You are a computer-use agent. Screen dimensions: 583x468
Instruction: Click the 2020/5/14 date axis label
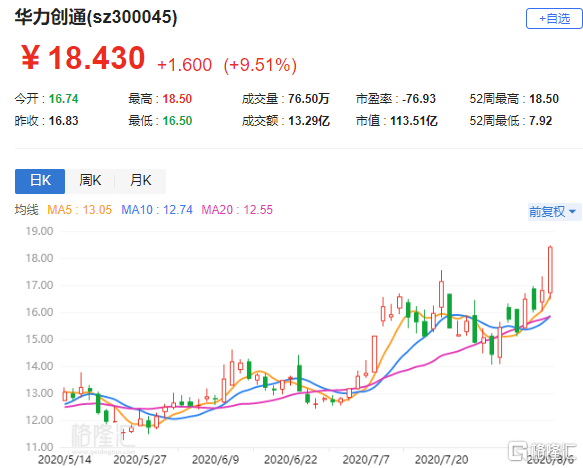65,460
